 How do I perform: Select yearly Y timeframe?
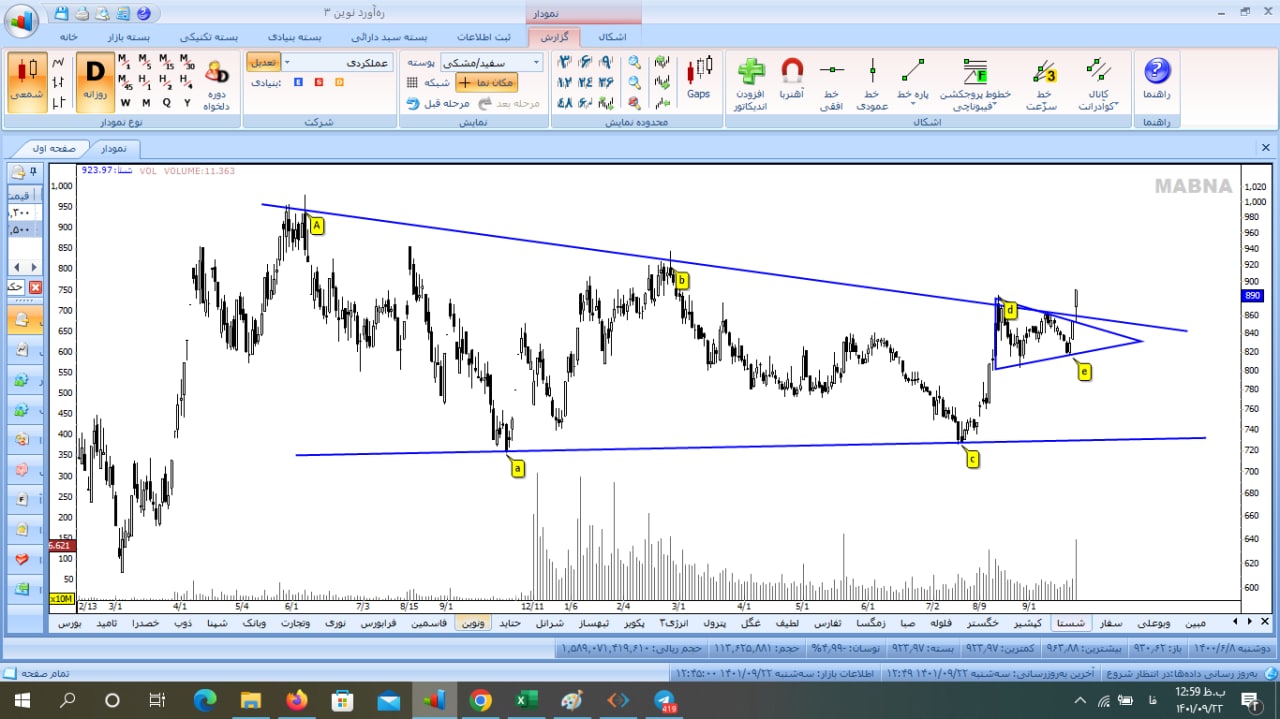(187, 102)
